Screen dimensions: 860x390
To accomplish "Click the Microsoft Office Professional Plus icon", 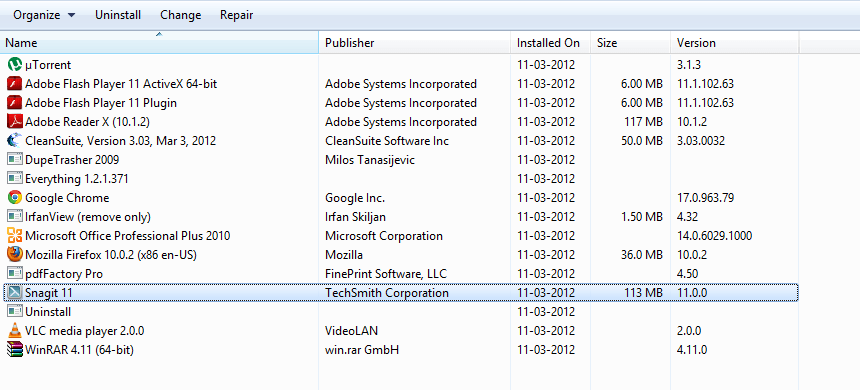I will tap(15, 236).
